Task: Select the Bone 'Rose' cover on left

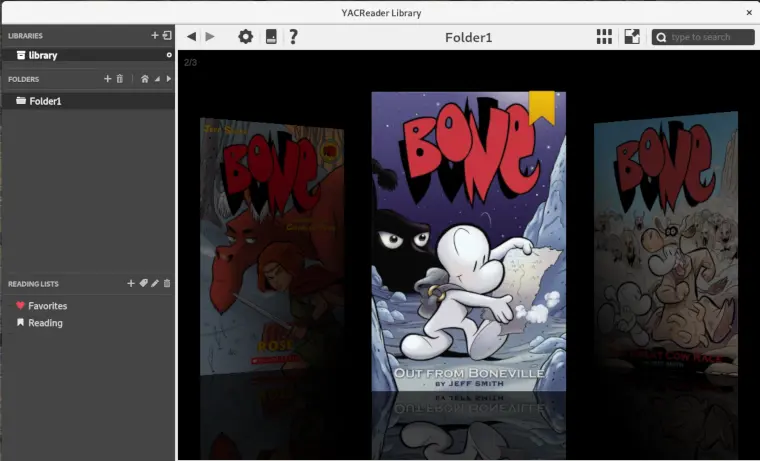Action: [272, 247]
